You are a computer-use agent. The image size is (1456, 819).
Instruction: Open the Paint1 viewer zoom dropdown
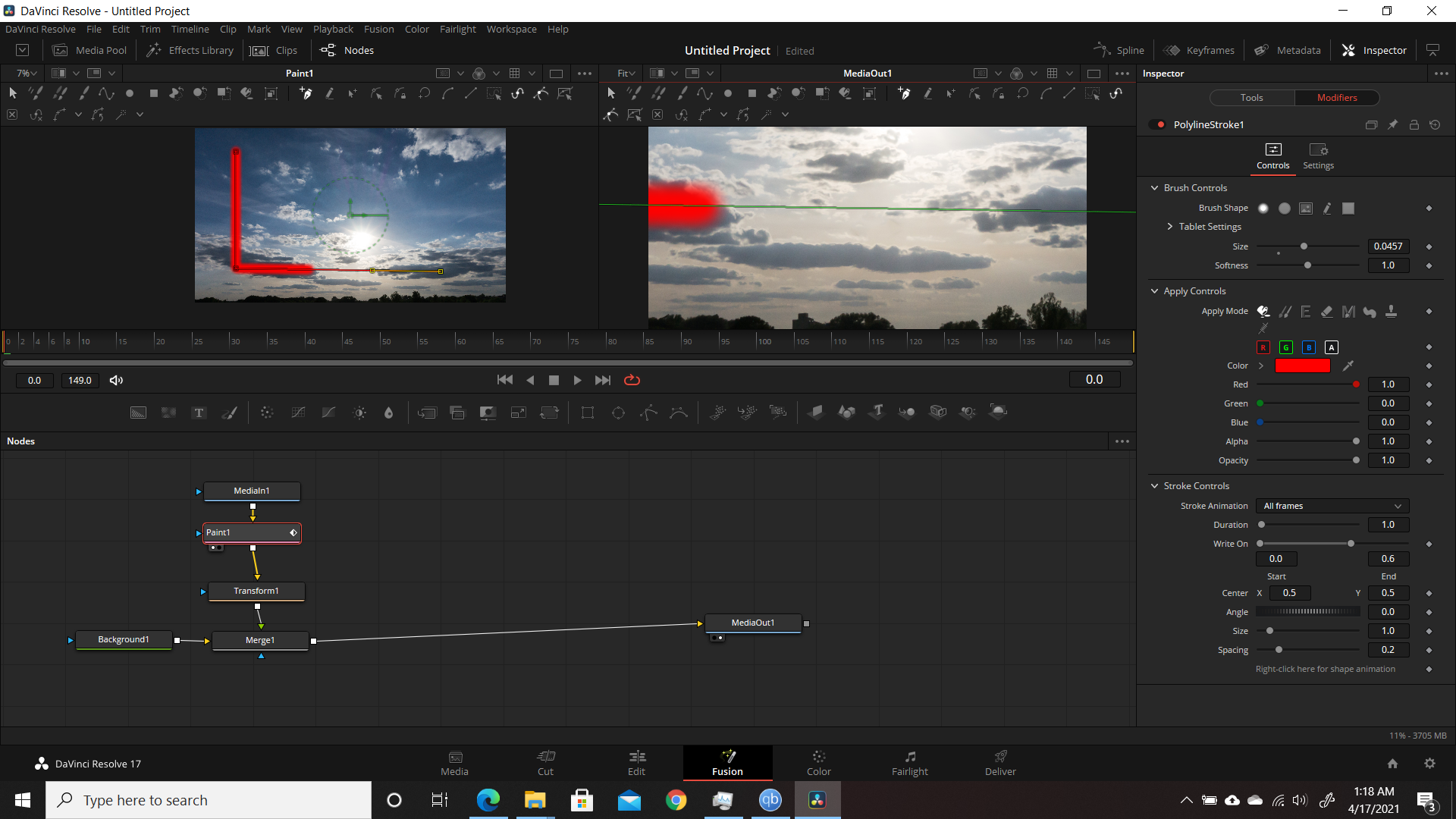27,74
